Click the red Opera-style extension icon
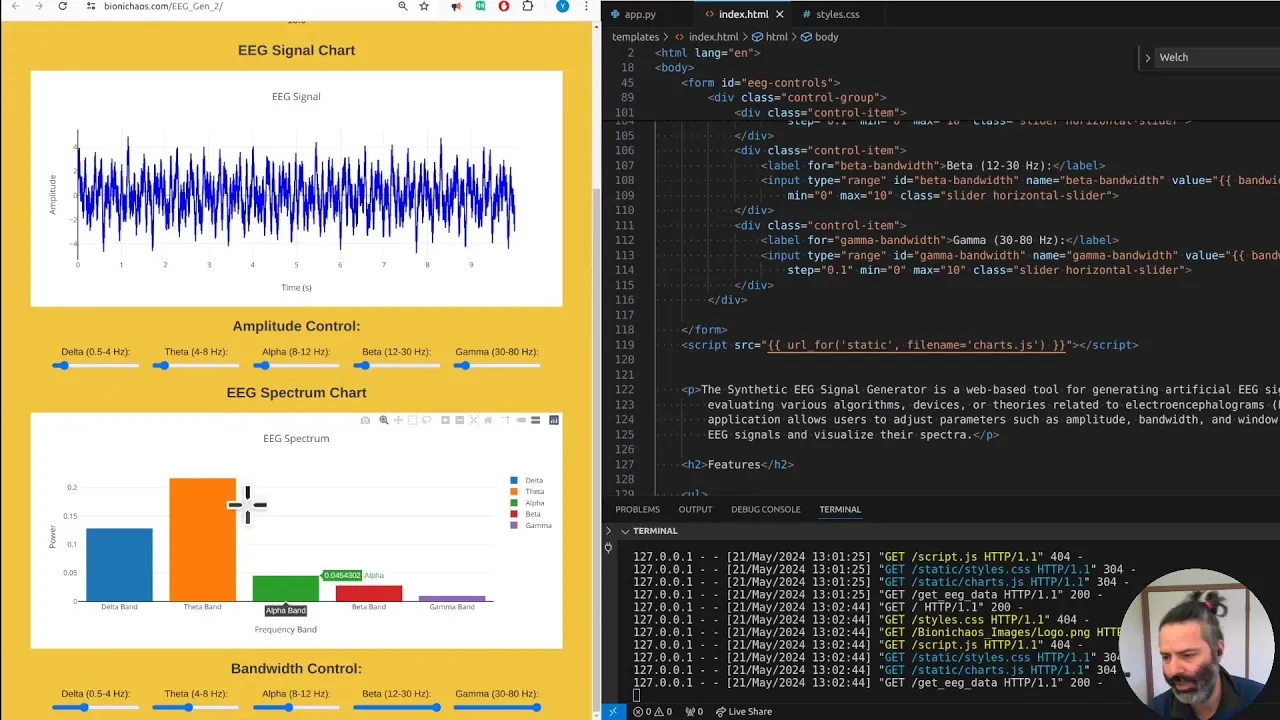1280x720 pixels. pyautogui.click(x=503, y=6)
